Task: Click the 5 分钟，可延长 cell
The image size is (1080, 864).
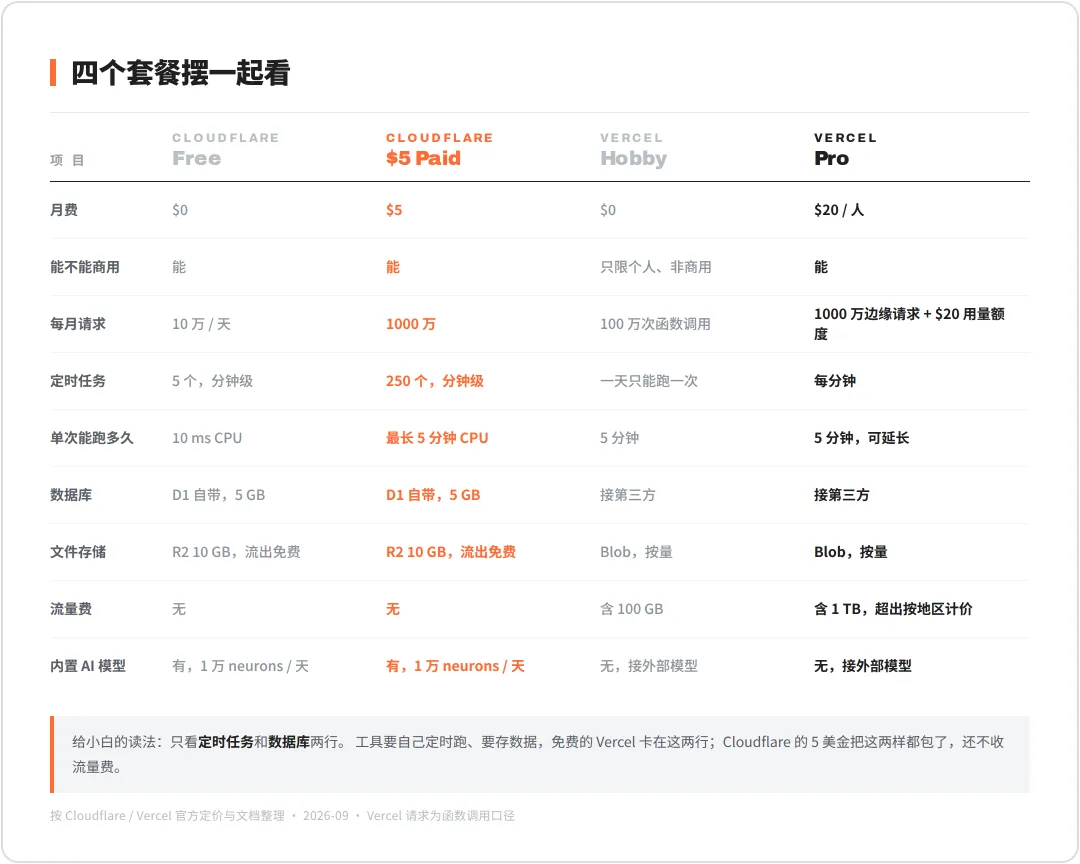Action: [862, 438]
